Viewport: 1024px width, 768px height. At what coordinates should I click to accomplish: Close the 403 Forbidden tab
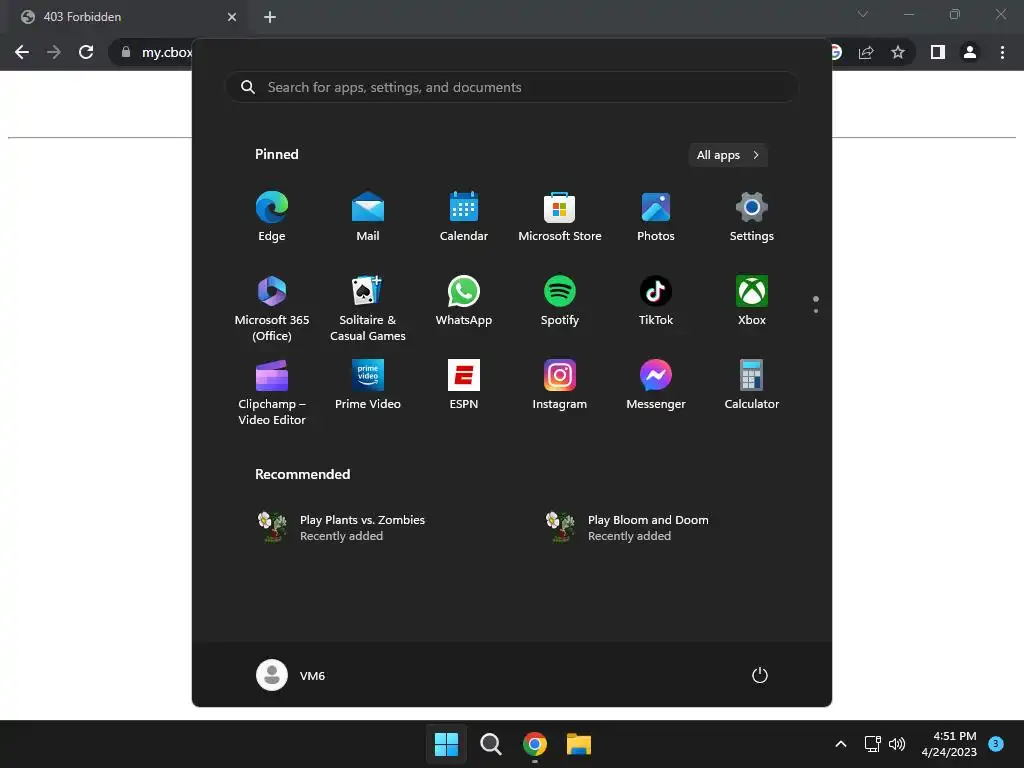point(232,17)
